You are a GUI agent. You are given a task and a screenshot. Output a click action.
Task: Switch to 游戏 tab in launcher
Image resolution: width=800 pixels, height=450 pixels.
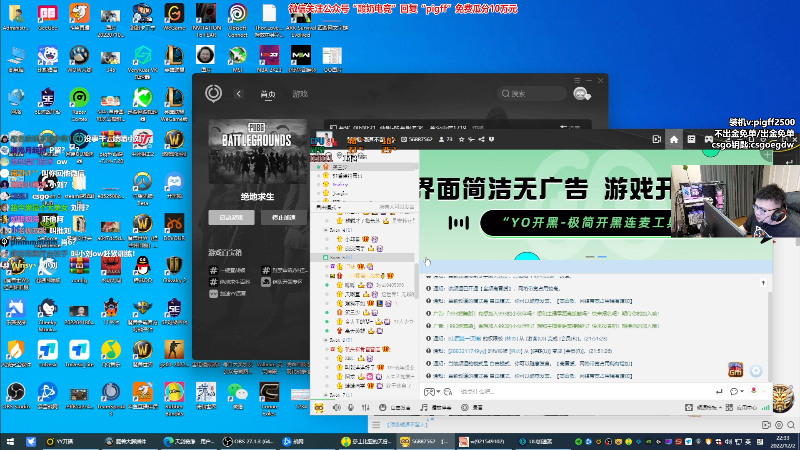coord(300,94)
